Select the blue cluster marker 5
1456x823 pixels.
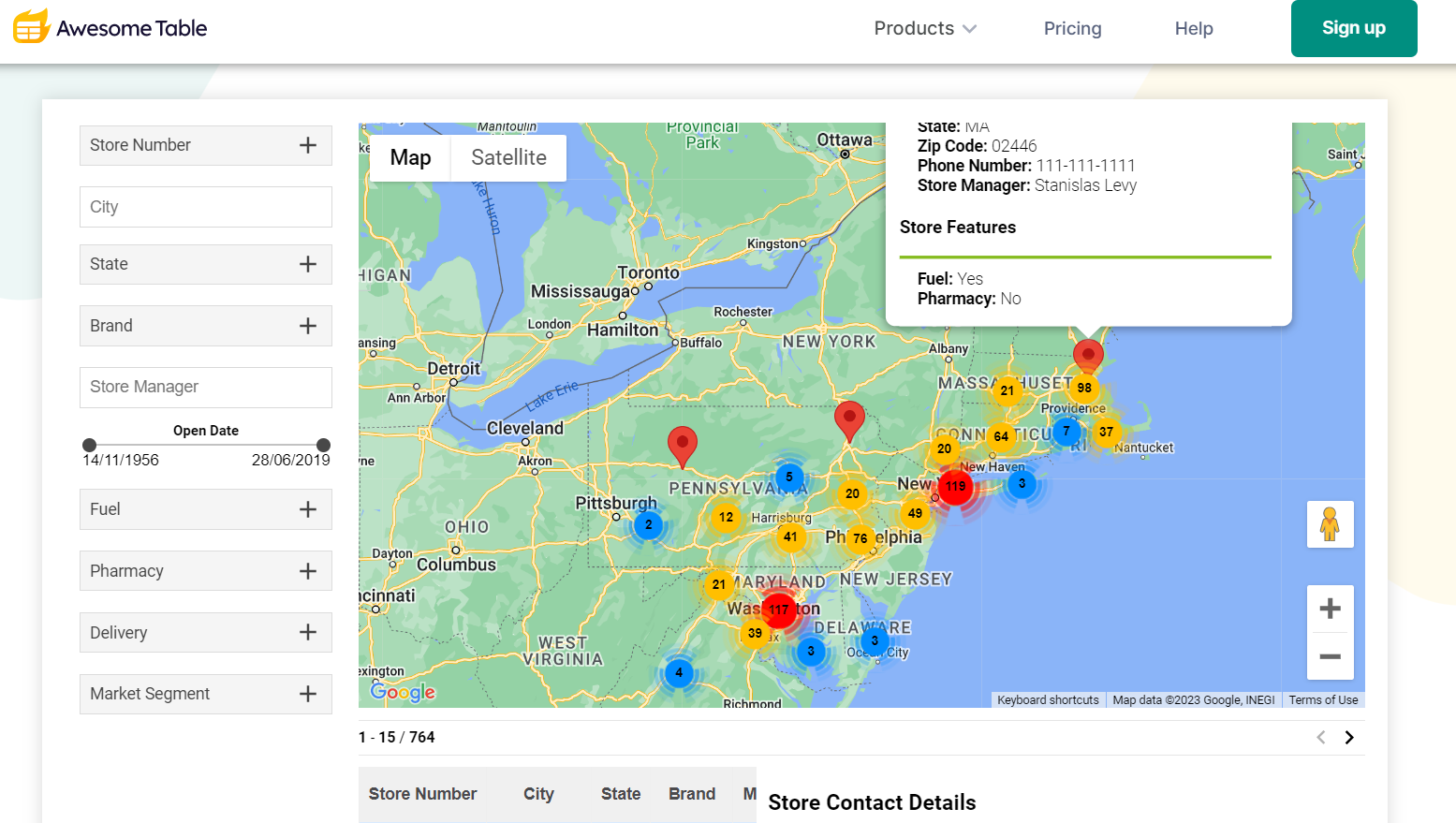click(789, 478)
